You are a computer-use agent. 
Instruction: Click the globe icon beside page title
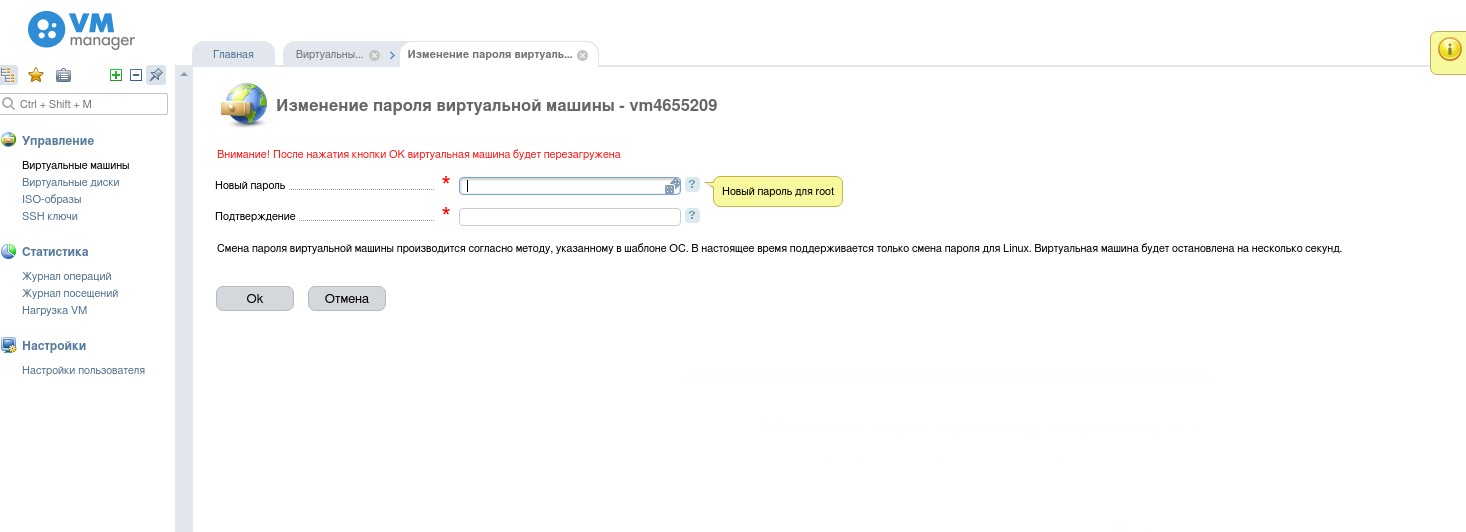click(245, 103)
